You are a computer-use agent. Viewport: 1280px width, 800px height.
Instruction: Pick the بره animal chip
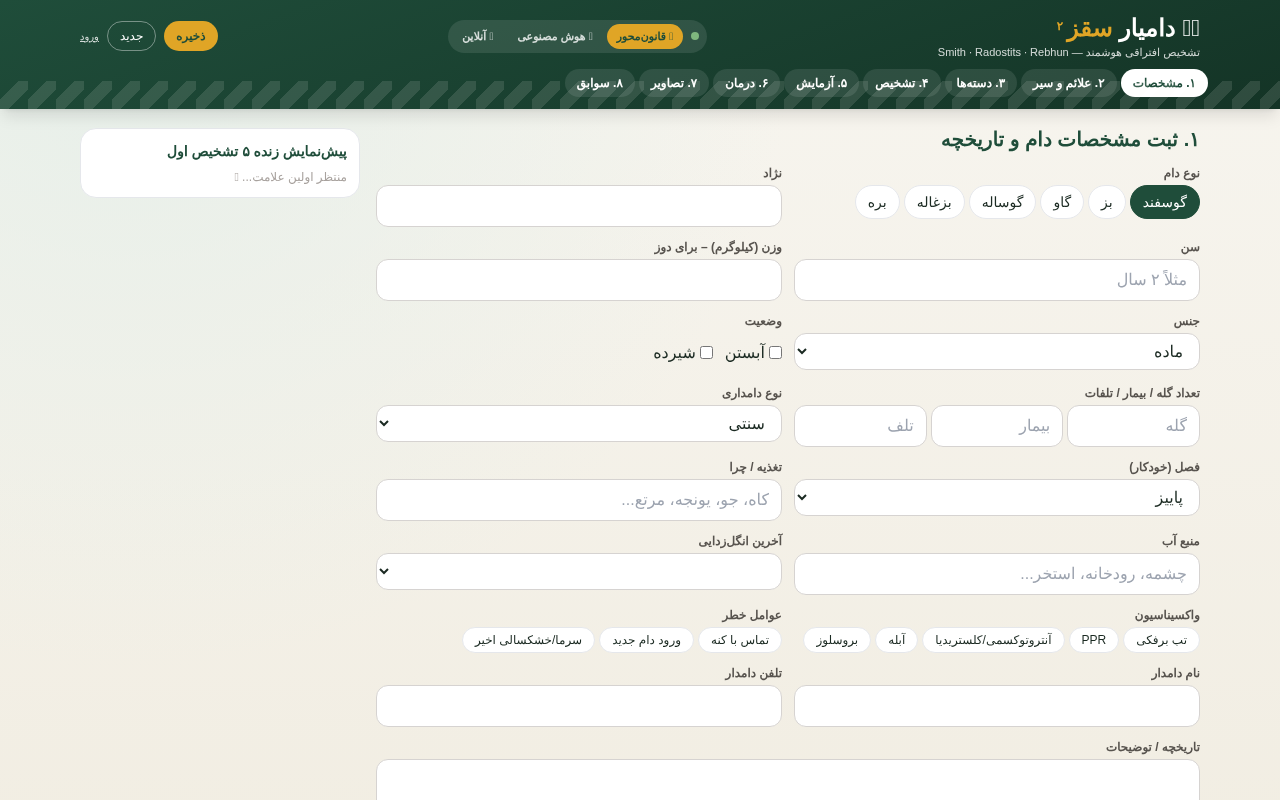pos(877,202)
